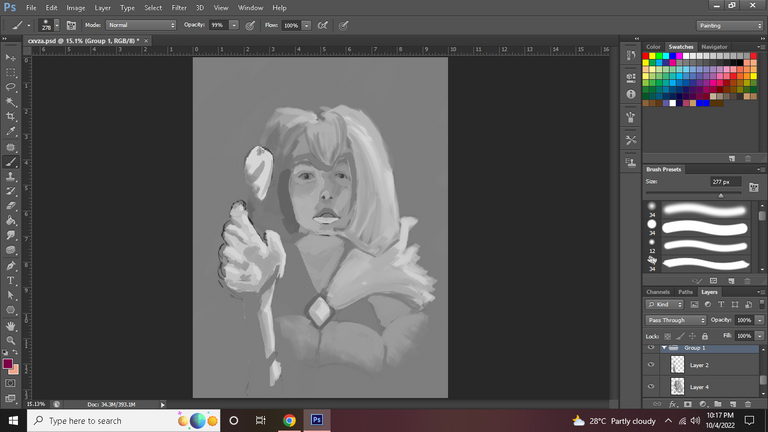Create a new group in Layers panel
This screenshot has height=432, width=768.
(x=718, y=404)
